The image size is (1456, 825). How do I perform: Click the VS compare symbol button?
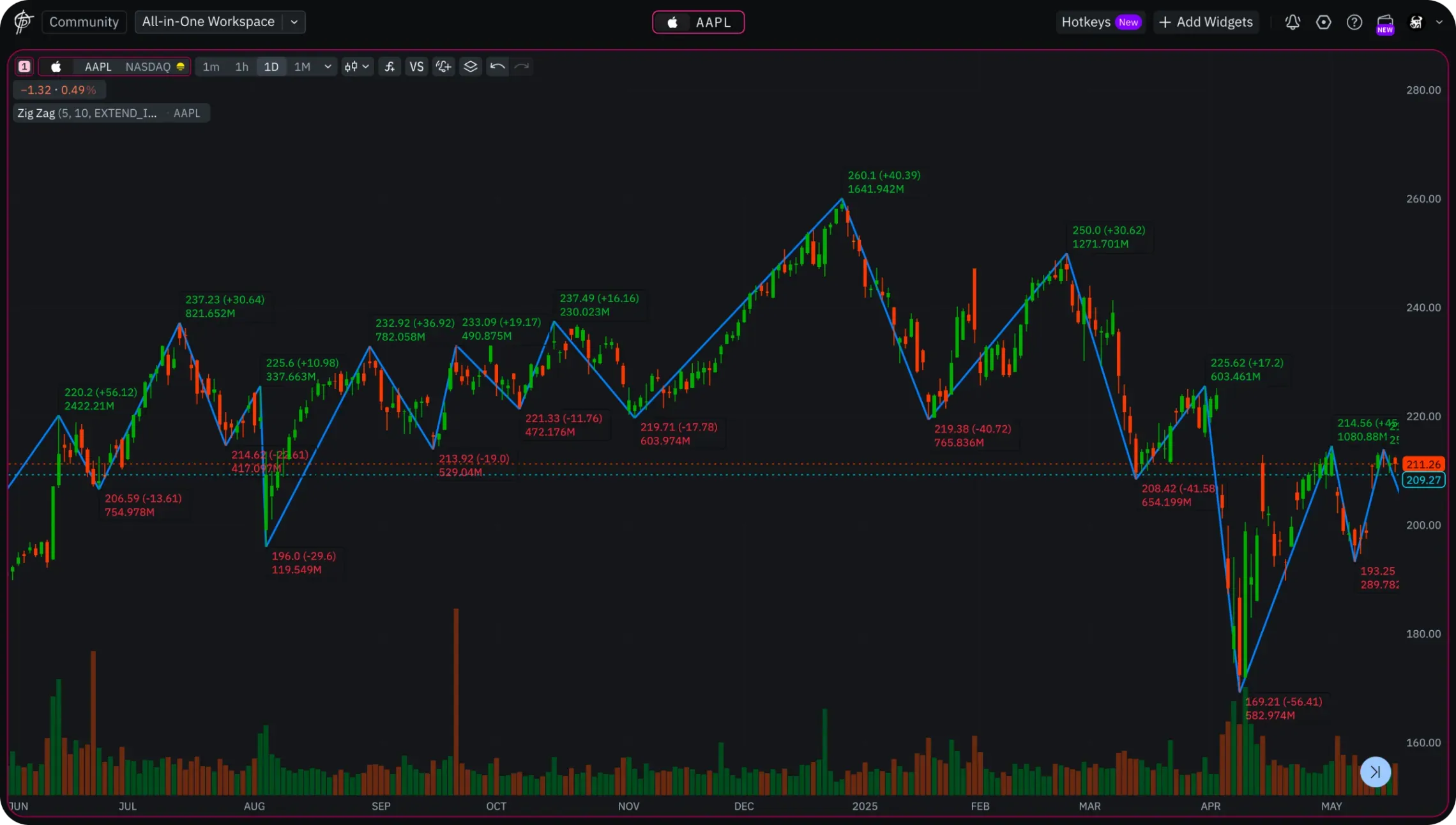pos(416,66)
